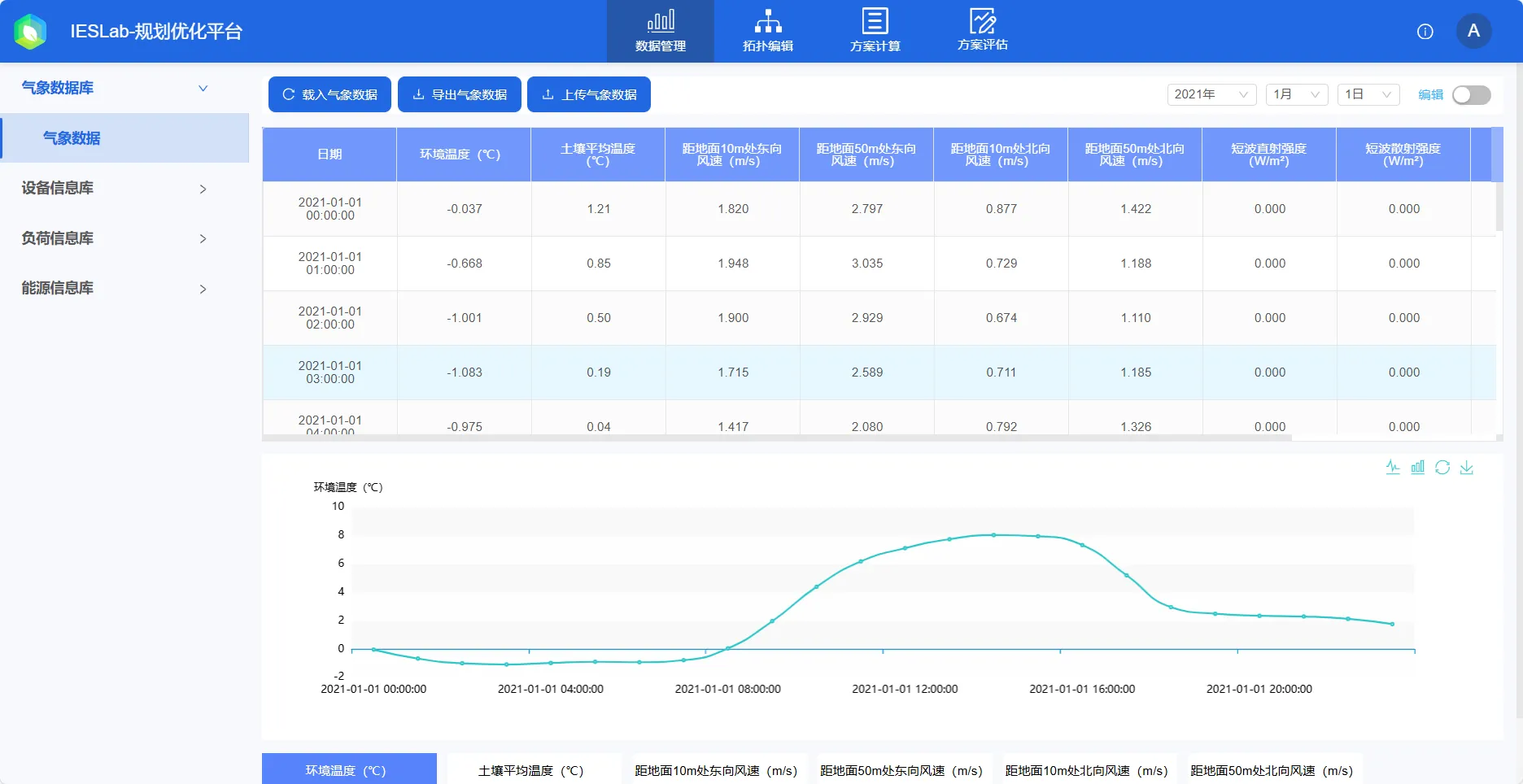Viewport: 1523px width, 784px height.
Task: Click the 导出气象数据 button
Action: point(460,94)
